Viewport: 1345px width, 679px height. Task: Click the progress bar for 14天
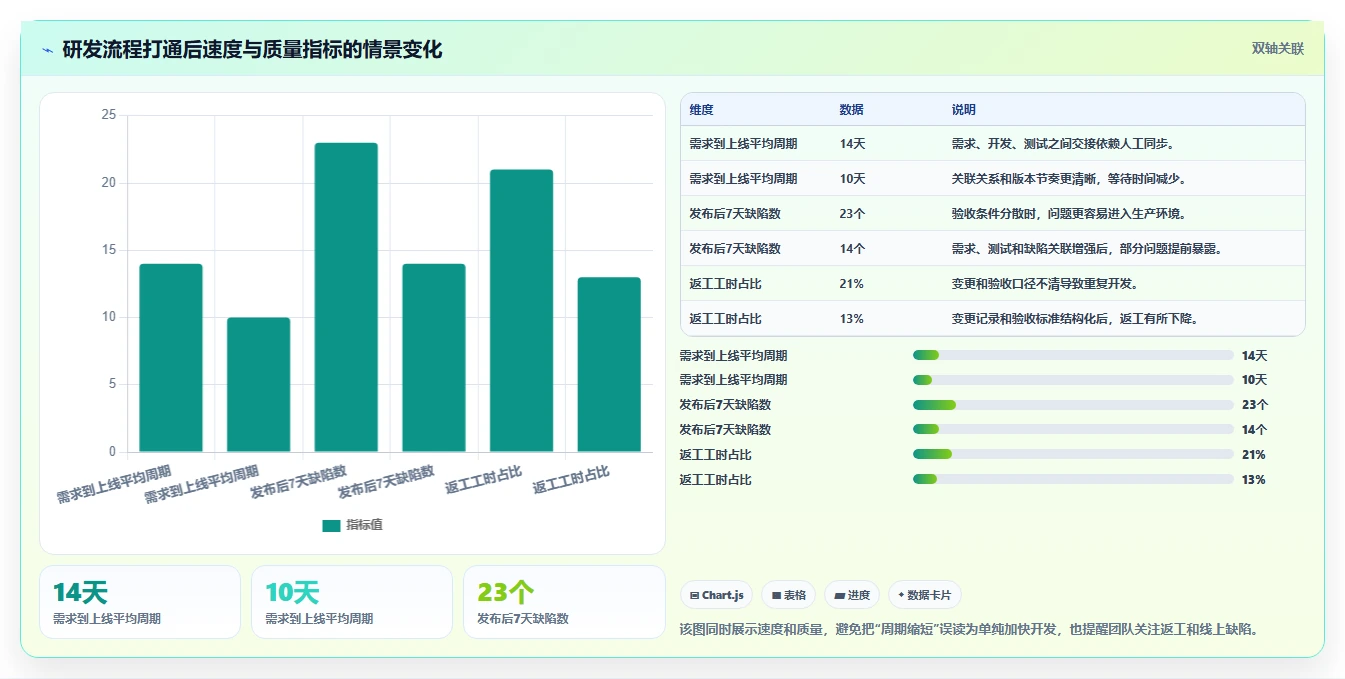(1073, 355)
